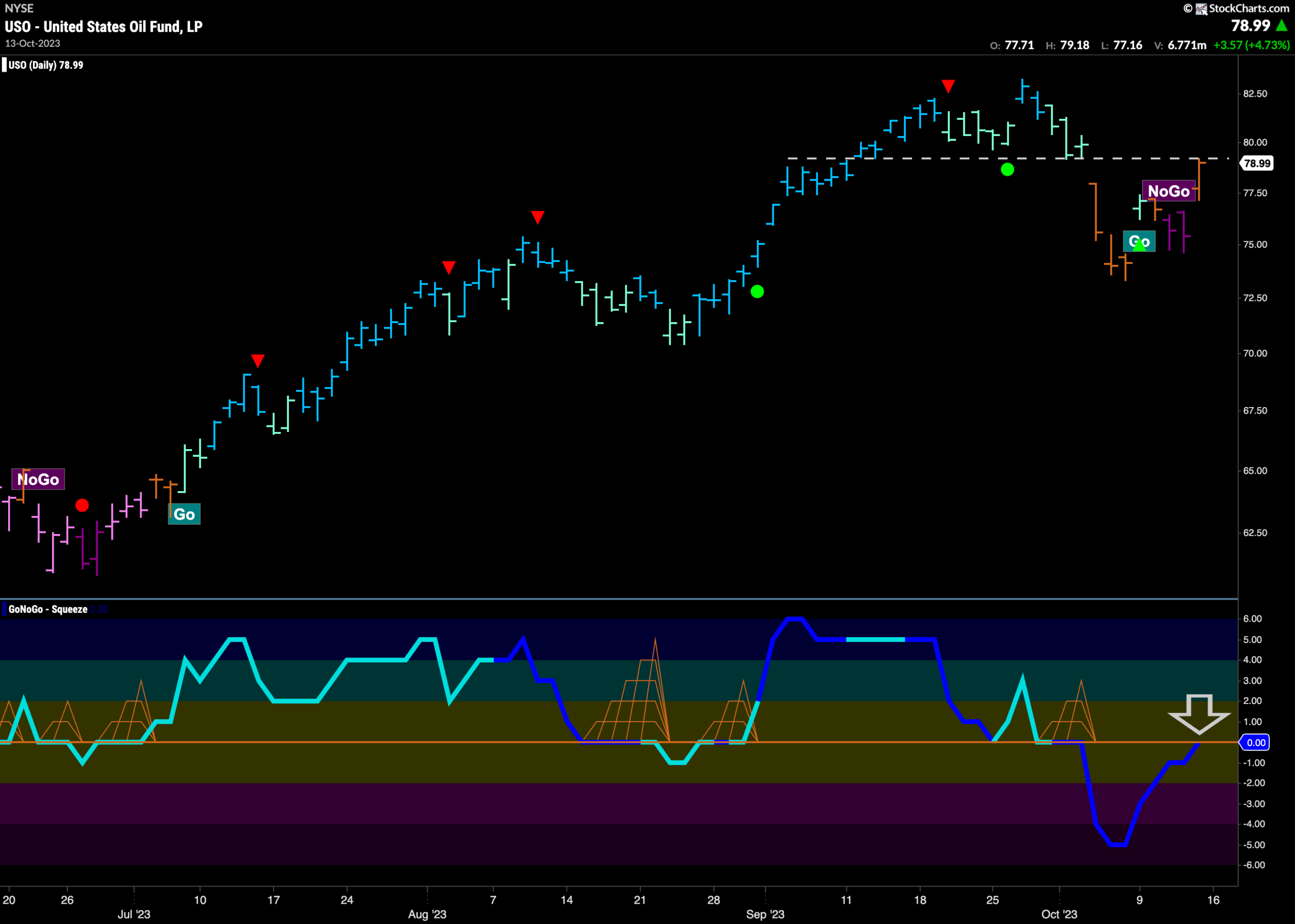
Task: Click the green circle marker near September start
Action: [x=757, y=292]
